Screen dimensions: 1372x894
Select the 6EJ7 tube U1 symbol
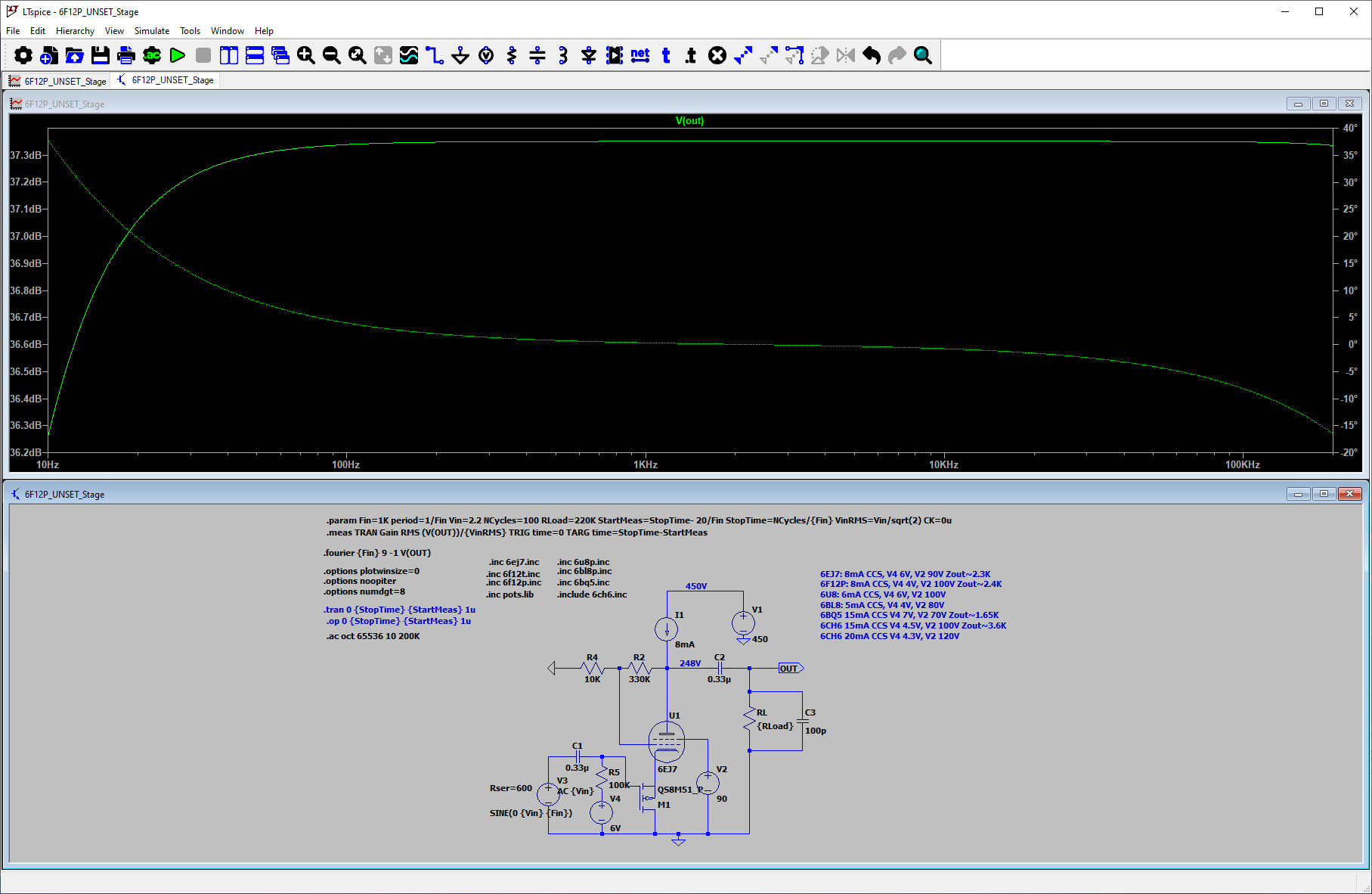pyautogui.click(x=667, y=741)
